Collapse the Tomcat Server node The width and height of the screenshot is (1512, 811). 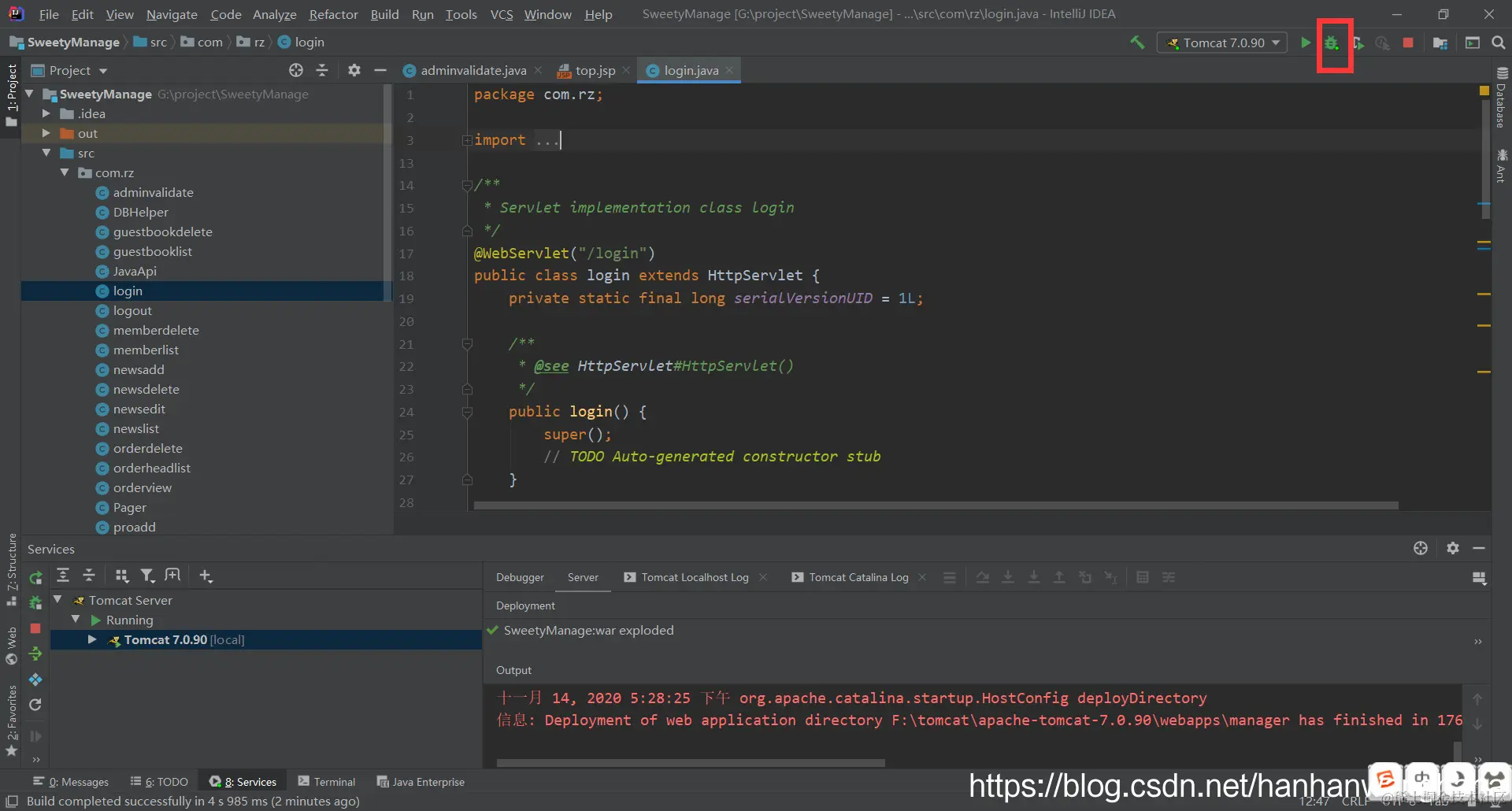click(57, 599)
